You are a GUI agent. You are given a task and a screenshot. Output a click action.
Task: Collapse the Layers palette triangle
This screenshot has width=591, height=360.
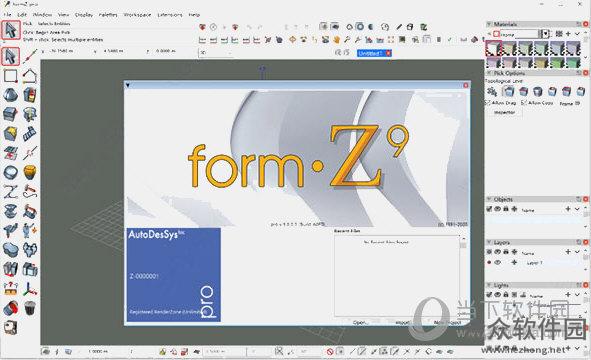click(489, 242)
